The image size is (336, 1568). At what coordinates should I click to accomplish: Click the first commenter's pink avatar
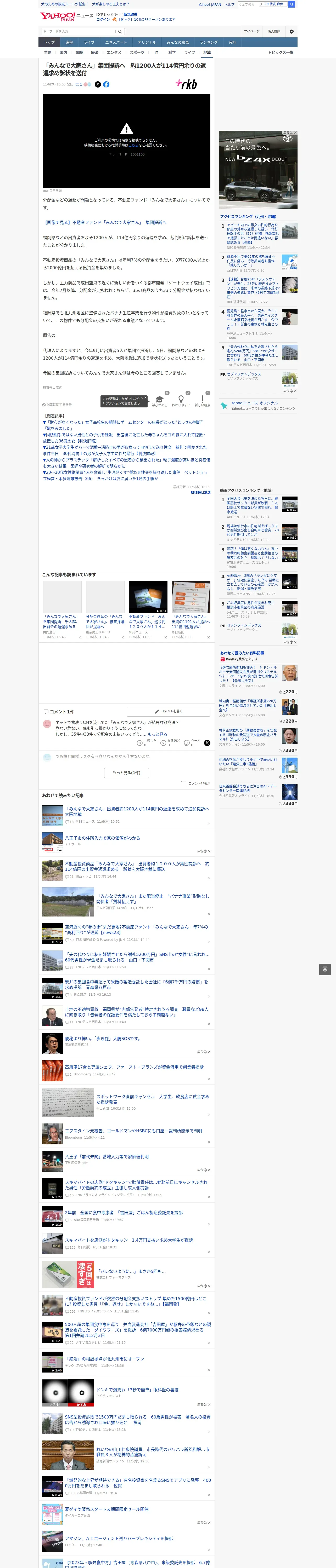coord(47,724)
